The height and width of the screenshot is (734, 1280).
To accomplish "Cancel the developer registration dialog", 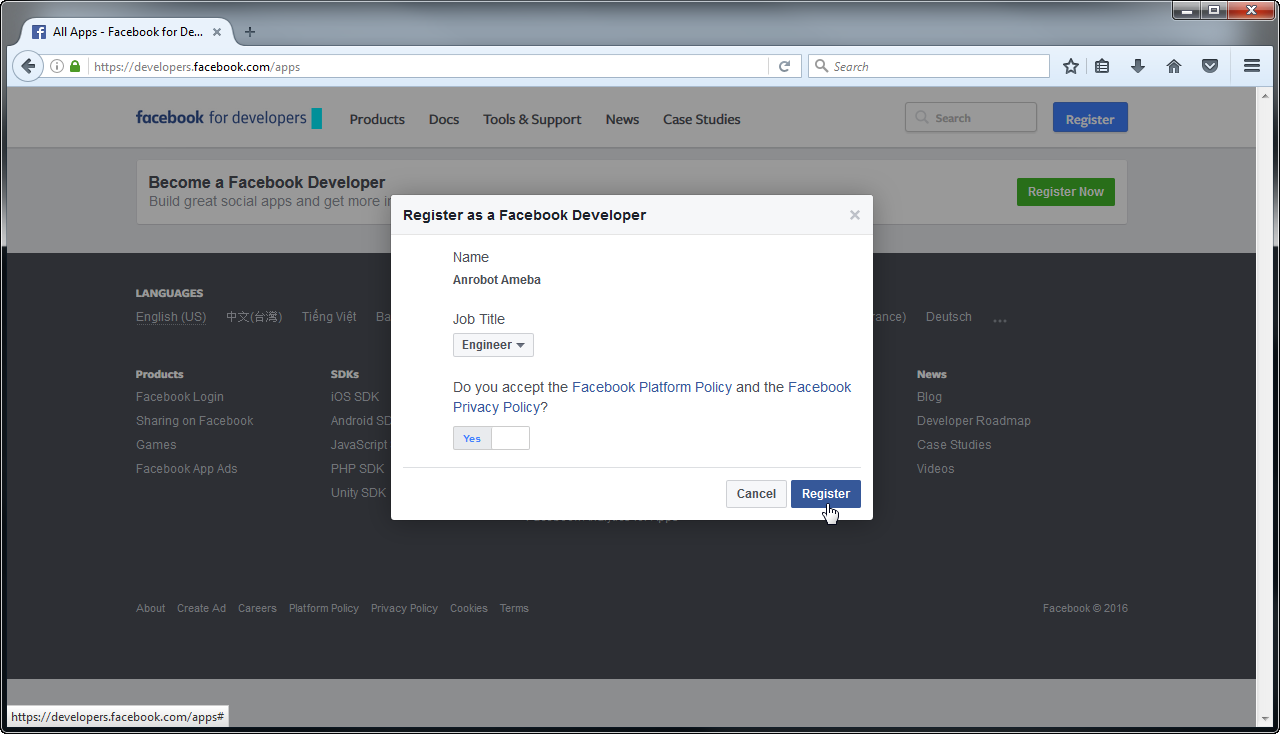I will pos(756,494).
